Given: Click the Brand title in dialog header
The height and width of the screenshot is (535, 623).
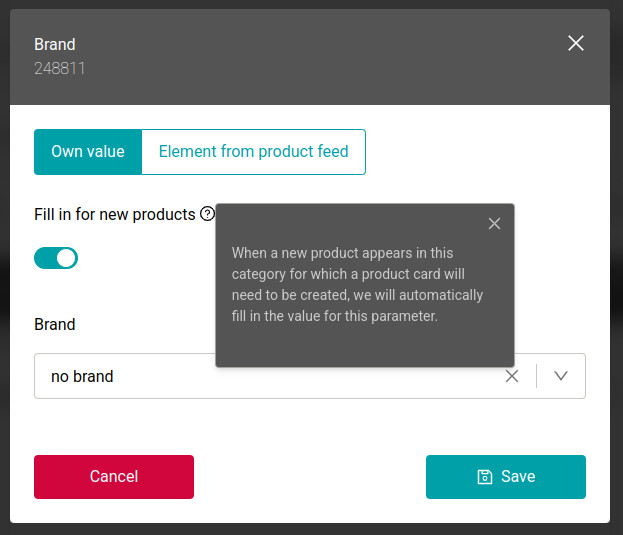Looking at the screenshot, I should (x=55, y=44).
